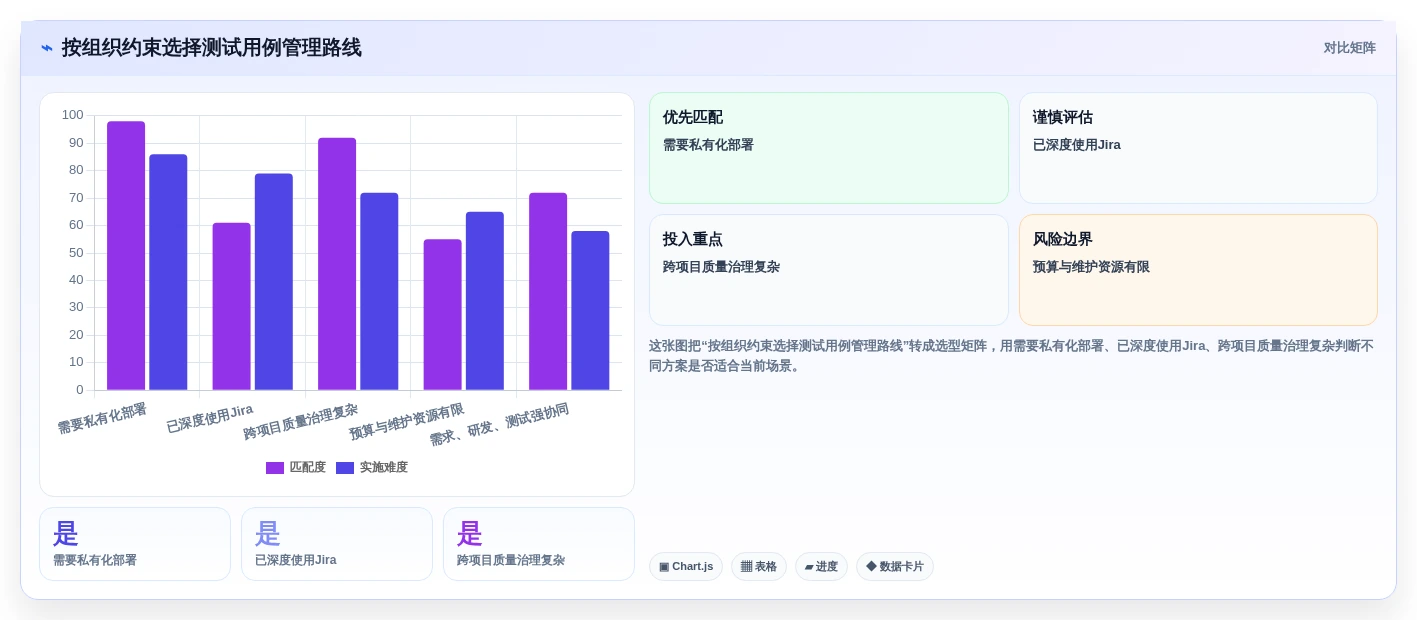This screenshot has width=1417, height=620.
Task: Click the 实施难度 bar for 跨项目质量治理复杂
Action: pyautogui.click(x=379, y=291)
